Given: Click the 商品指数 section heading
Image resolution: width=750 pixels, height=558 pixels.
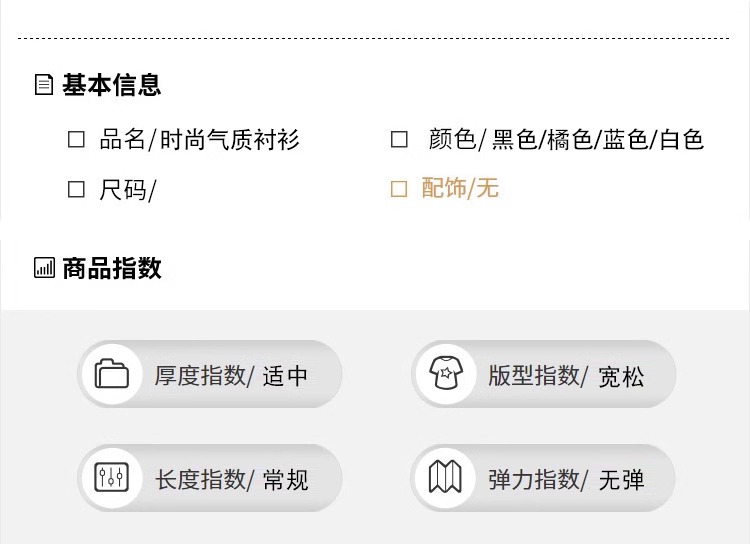Looking at the screenshot, I should pos(111,268).
